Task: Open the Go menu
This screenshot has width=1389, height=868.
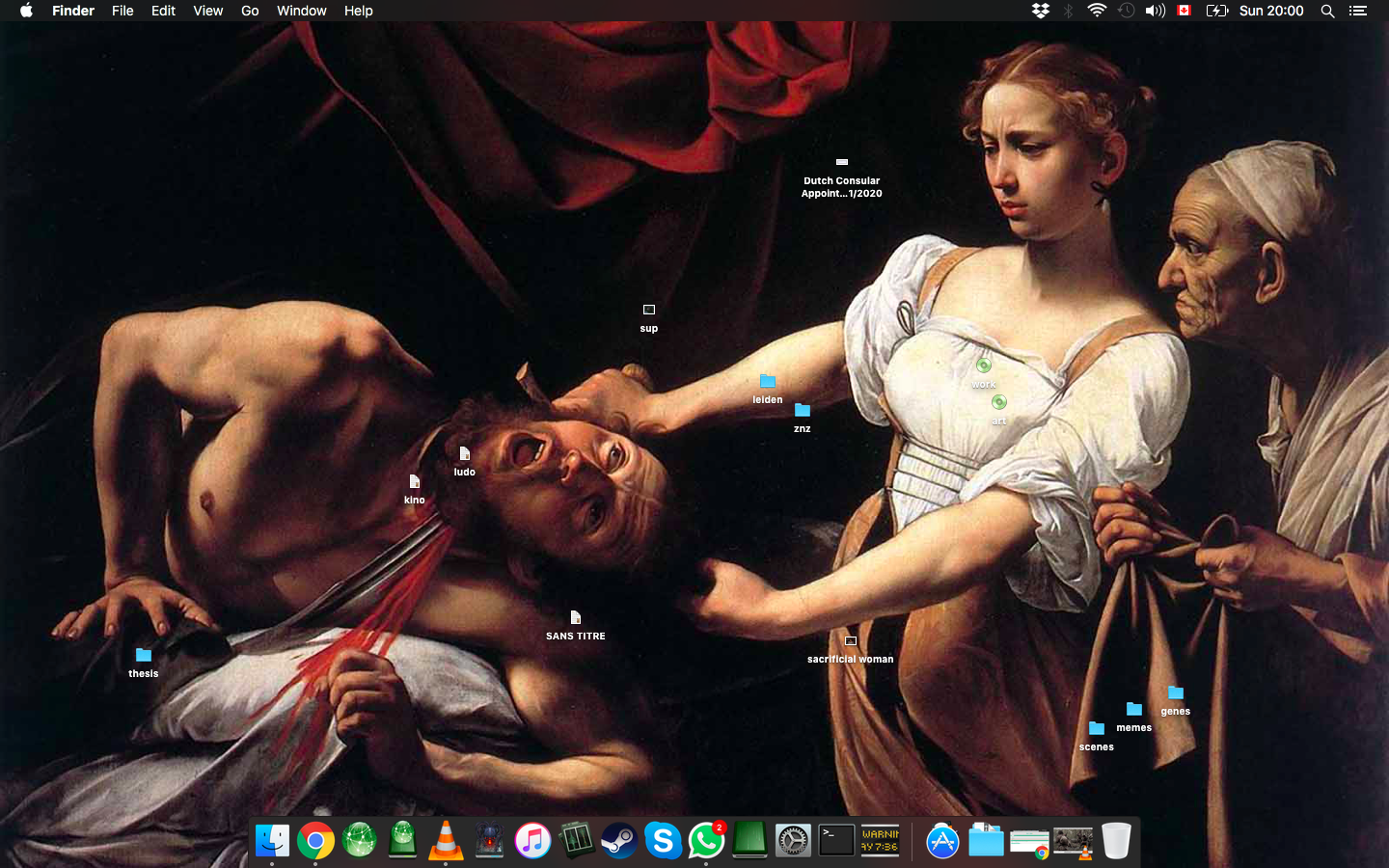Action: [250, 11]
